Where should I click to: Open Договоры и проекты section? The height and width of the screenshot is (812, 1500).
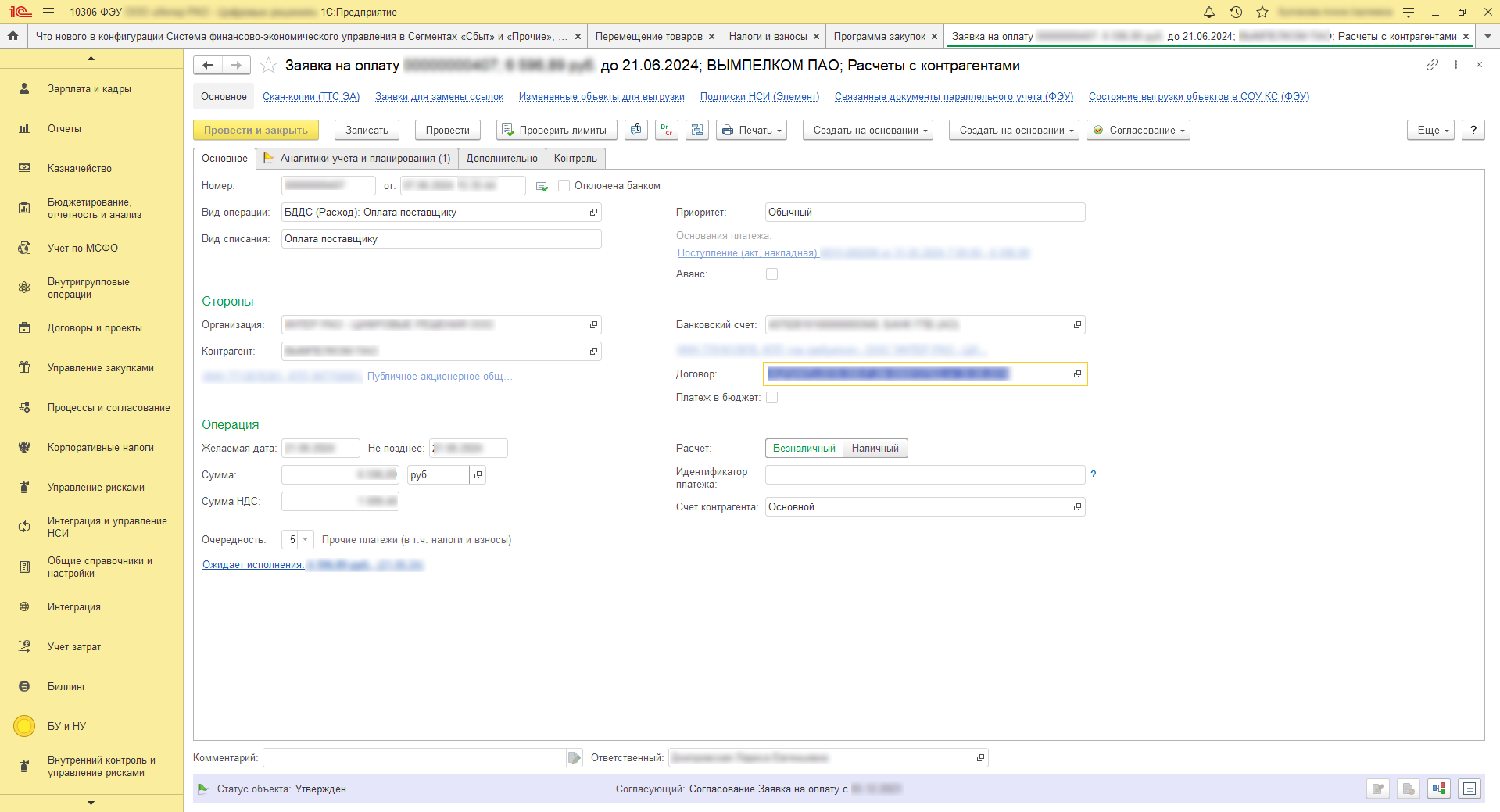95,328
